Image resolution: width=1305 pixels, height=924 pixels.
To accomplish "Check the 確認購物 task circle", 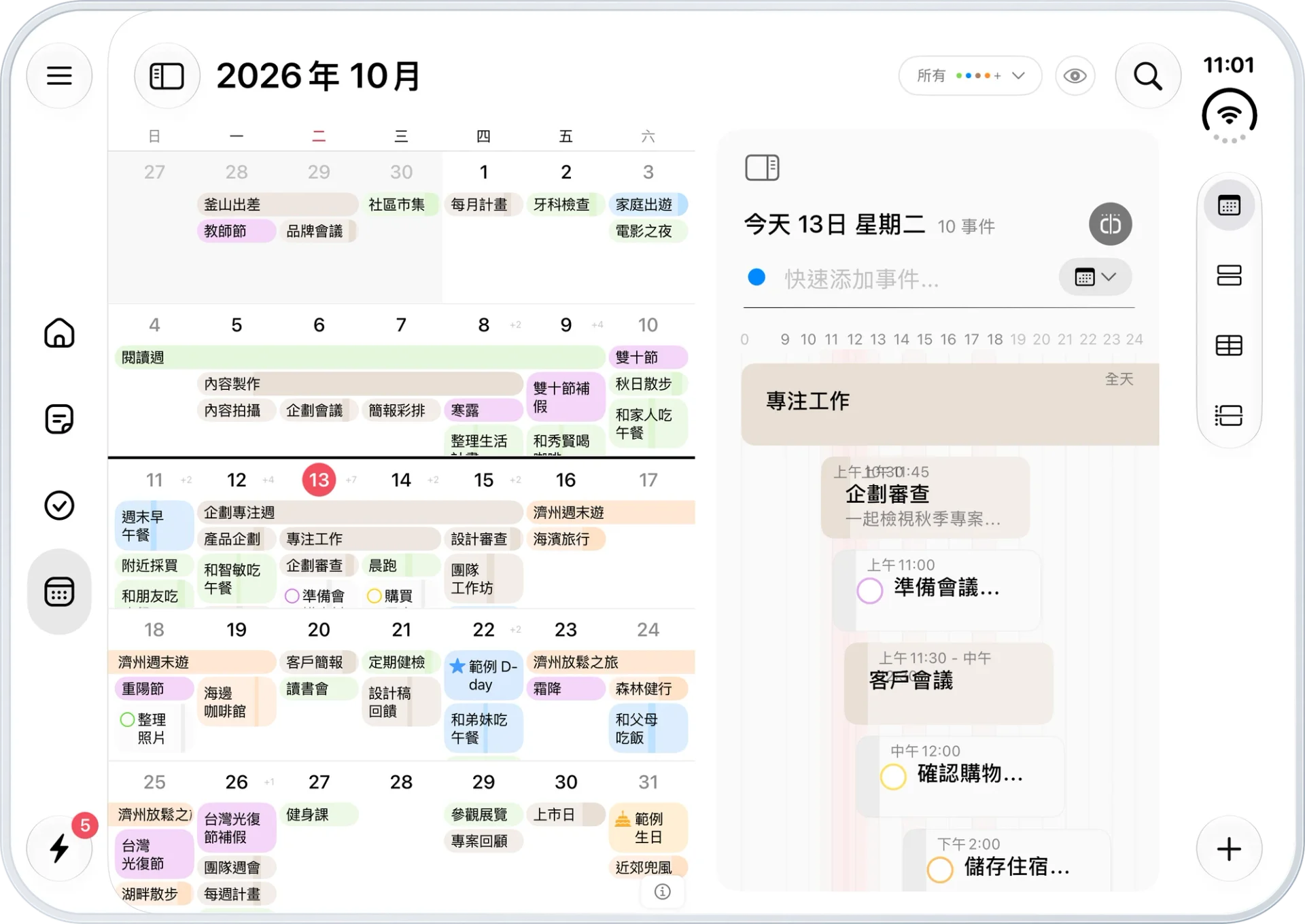I will (x=893, y=776).
